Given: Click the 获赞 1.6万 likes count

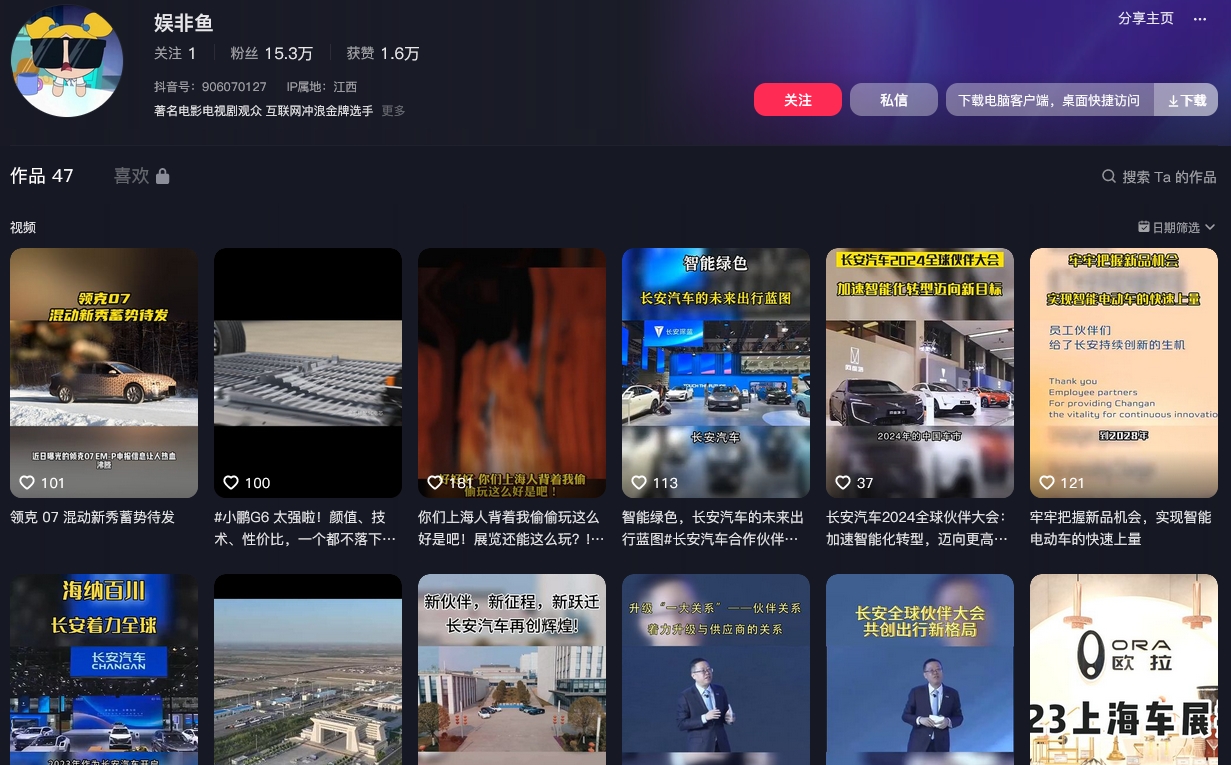Looking at the screenshot, I should pos(383,53).
